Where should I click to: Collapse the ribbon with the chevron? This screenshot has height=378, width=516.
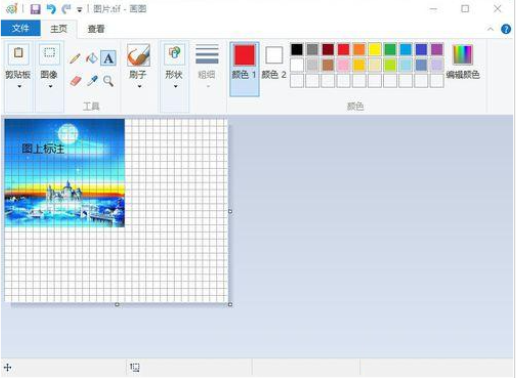click(490, 29)
